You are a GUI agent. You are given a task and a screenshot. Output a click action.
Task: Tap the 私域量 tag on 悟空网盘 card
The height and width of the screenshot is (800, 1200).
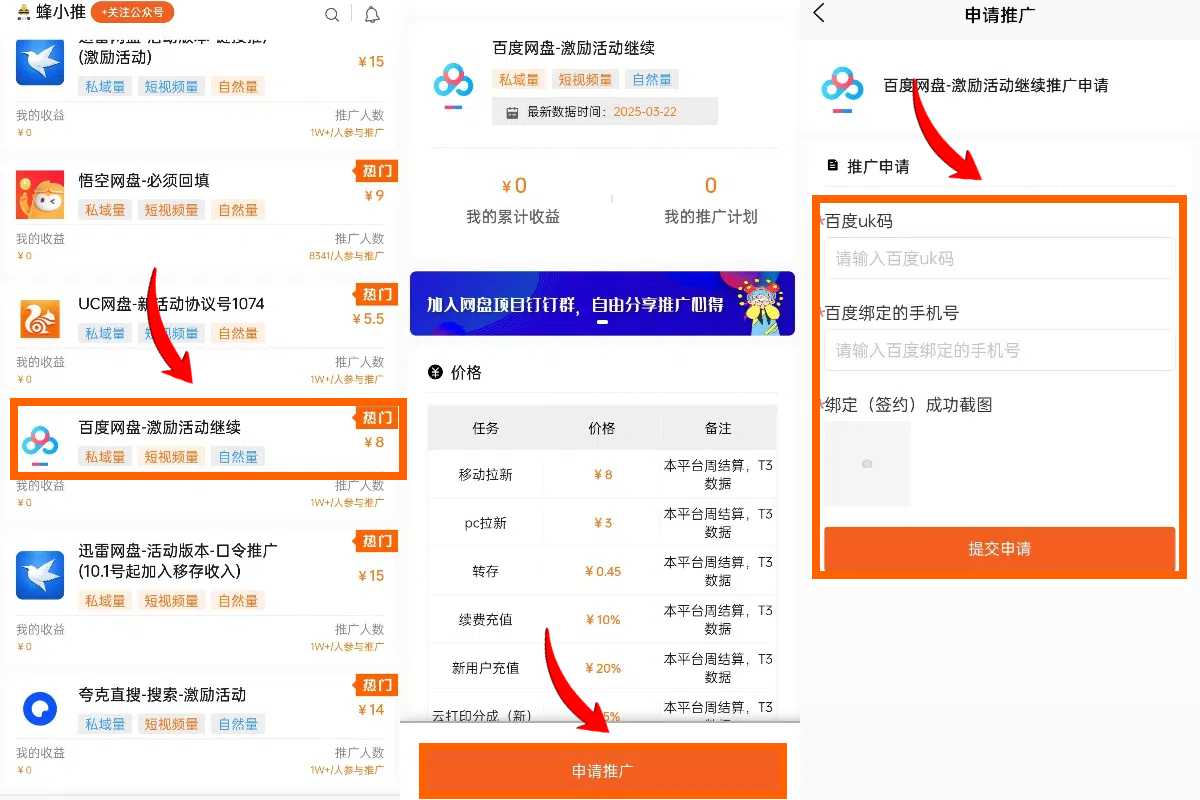105,210
